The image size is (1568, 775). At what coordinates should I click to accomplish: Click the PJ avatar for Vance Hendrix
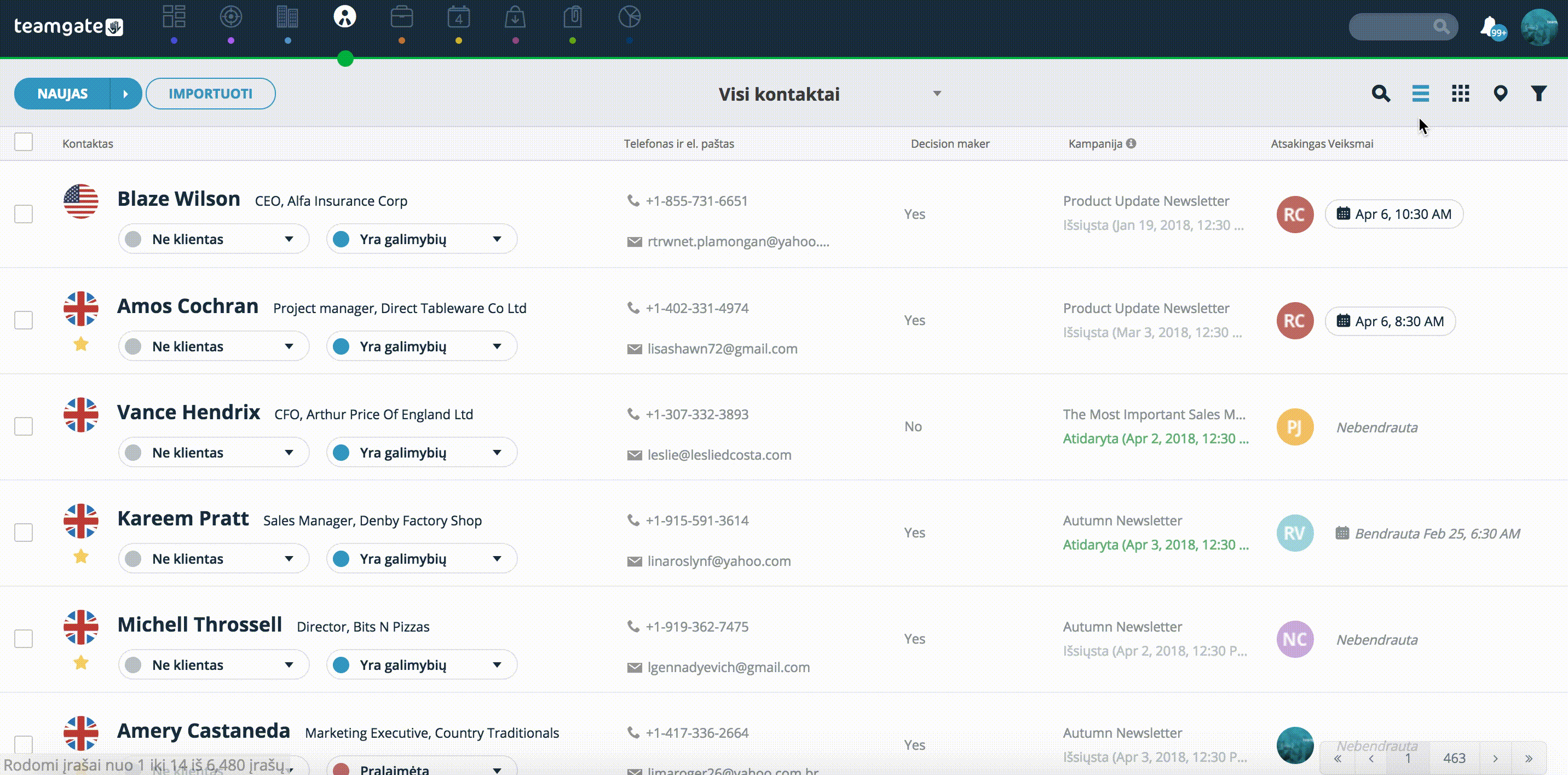(1295, 427)
